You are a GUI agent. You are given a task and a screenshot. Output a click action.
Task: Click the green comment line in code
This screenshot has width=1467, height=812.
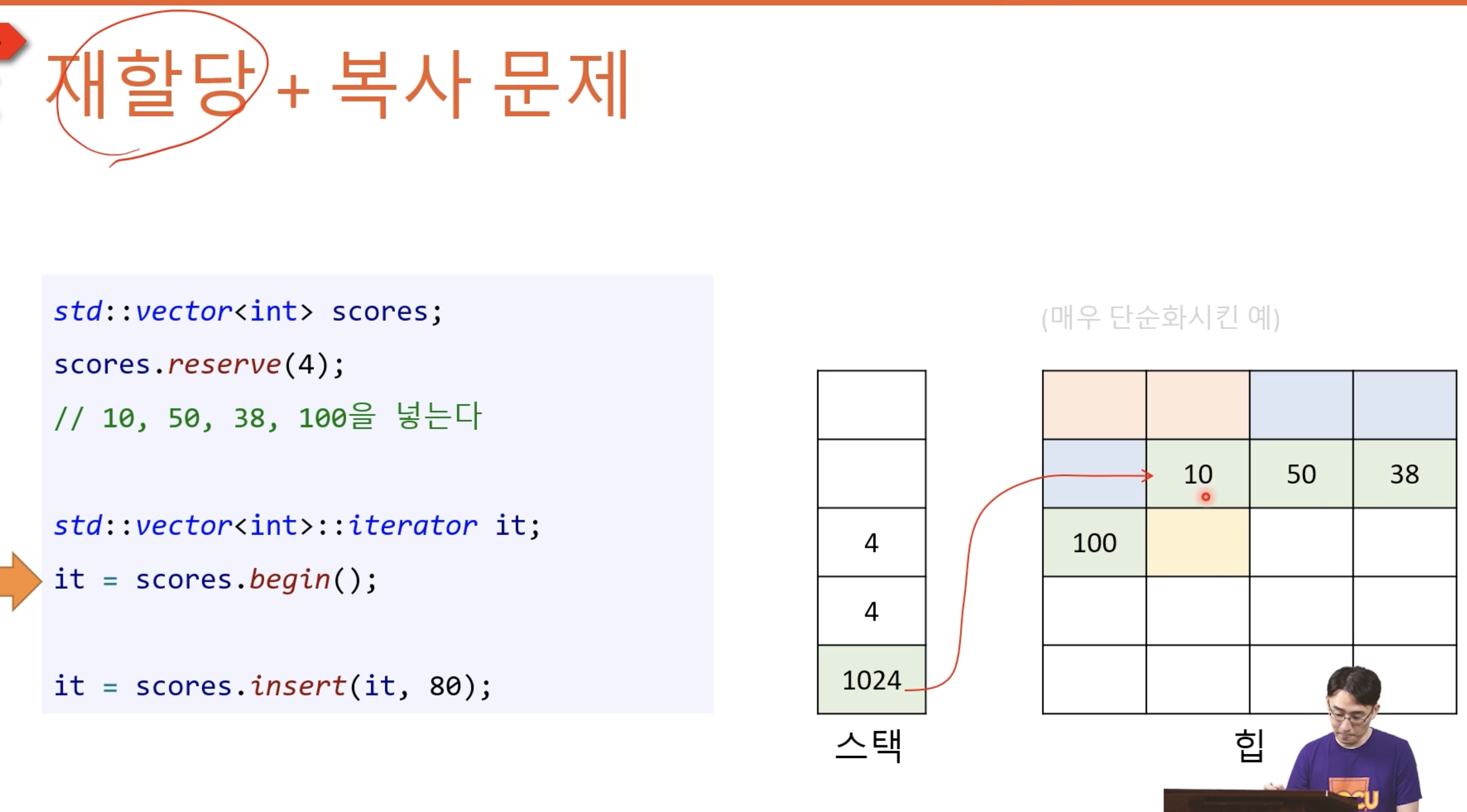[x=267, y=418]
